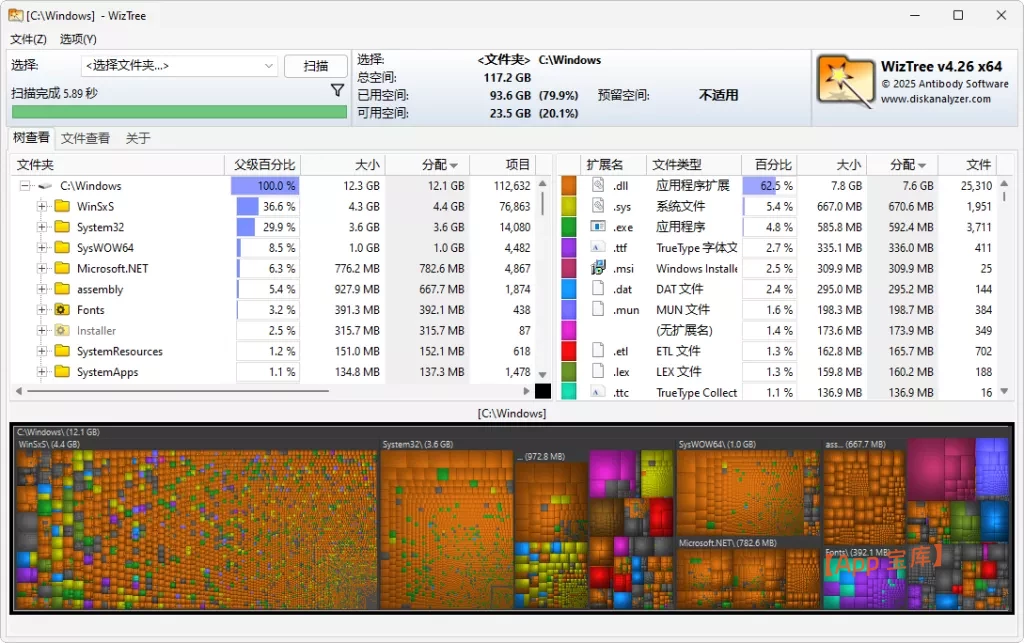Open the 选择文件夹 dropdown
This screenshot has height=643, width=1024.
pos(269,66)
